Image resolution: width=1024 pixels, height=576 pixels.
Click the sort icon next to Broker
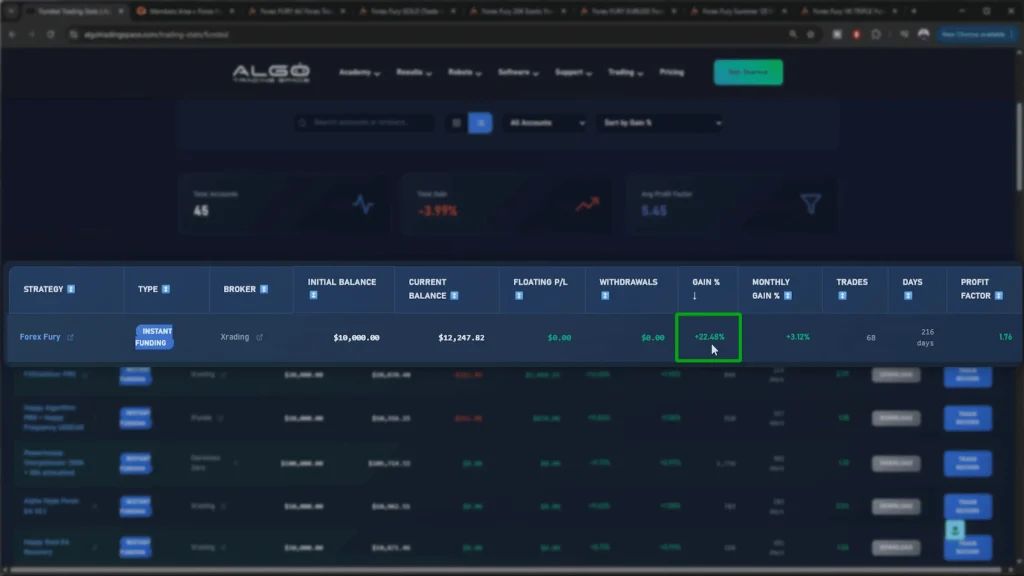point(264,289)
